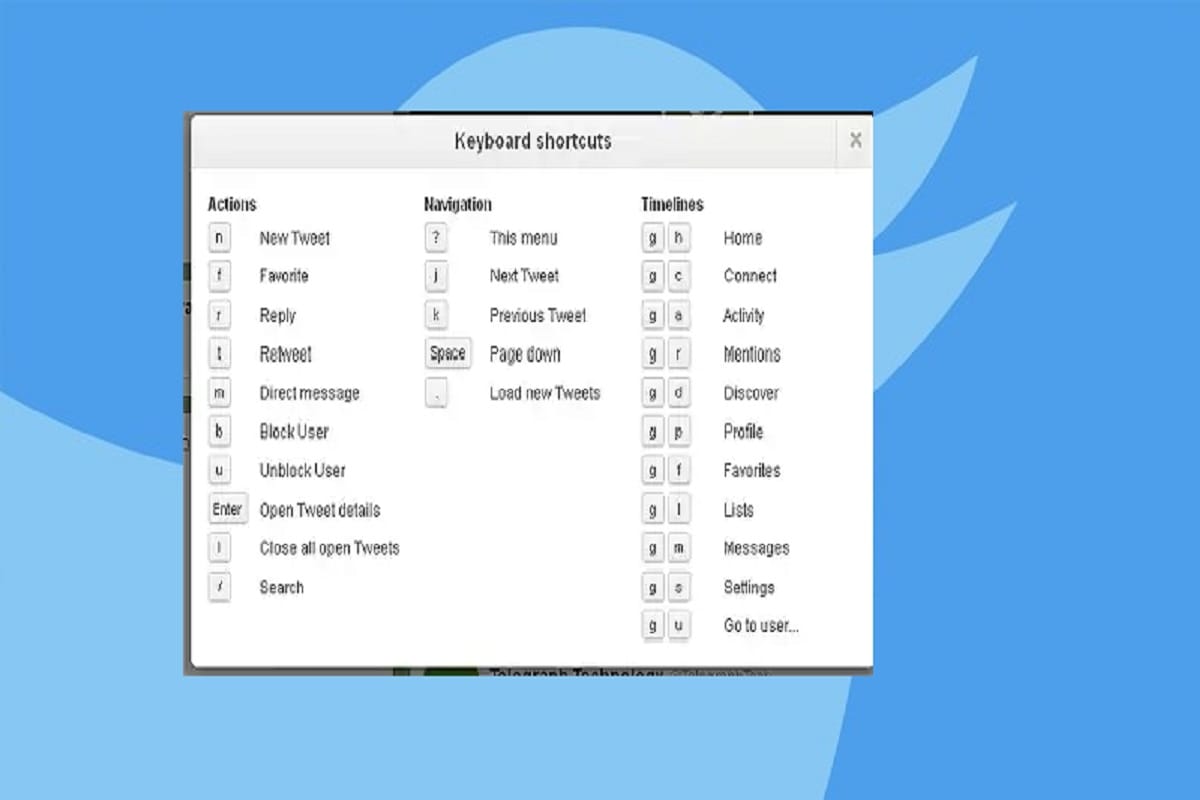Select the 'Go to user...' label

(761, 627)
